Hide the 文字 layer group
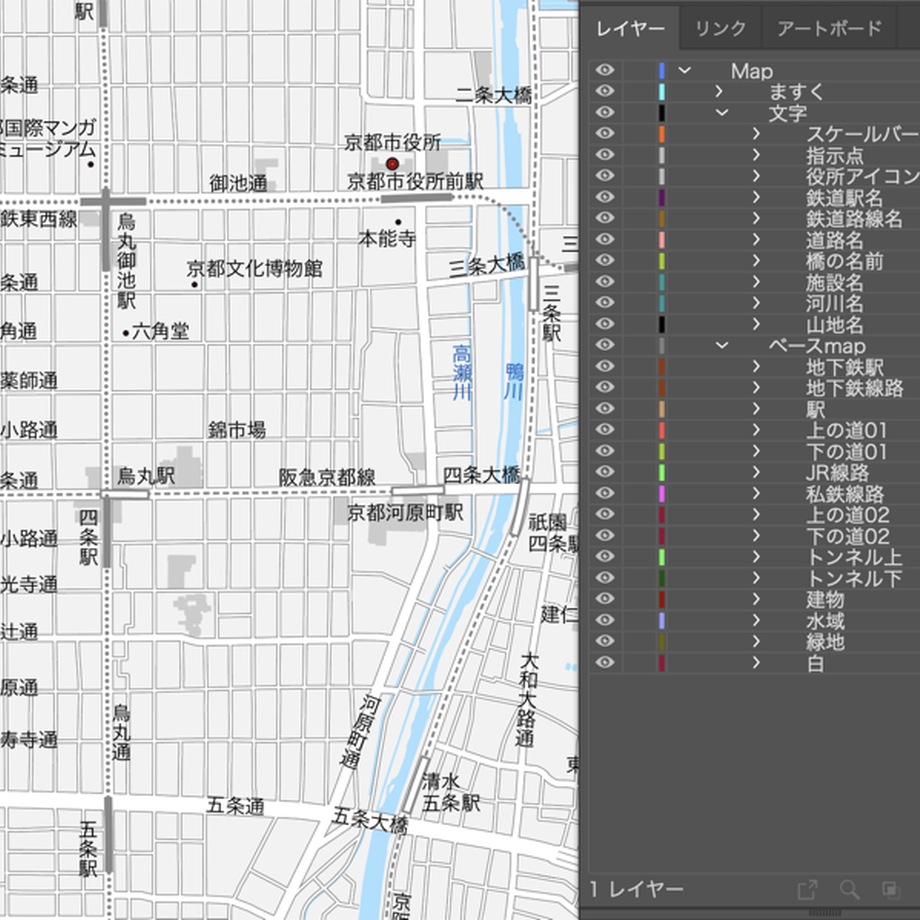 [605, 112]
